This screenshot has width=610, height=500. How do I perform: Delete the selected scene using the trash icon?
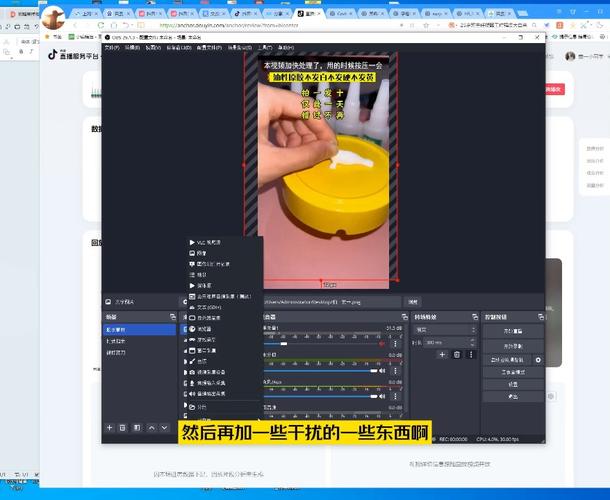point(123,427)
